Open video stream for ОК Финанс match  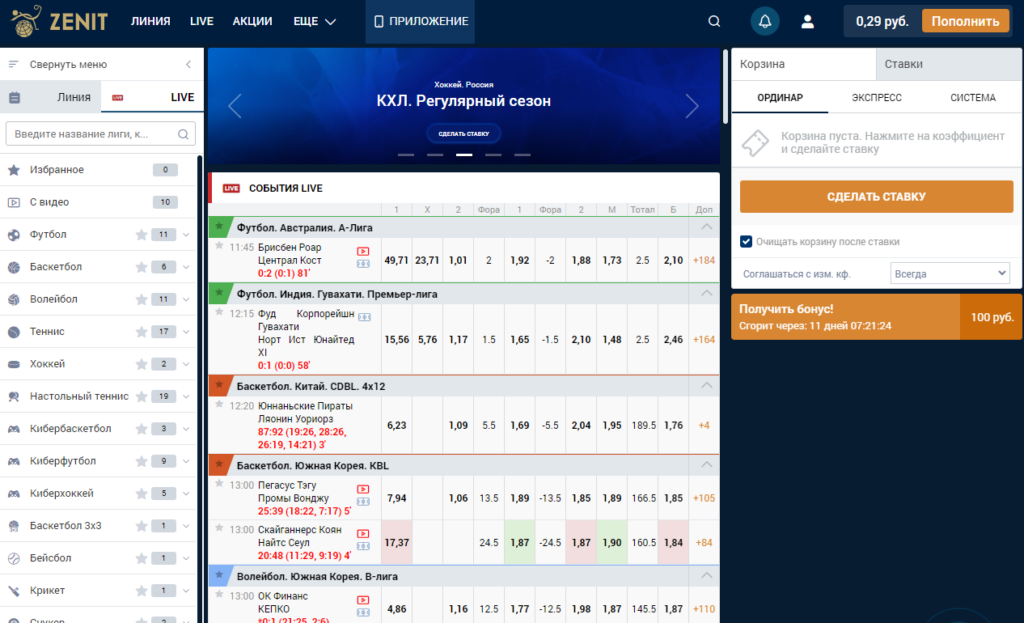coord(363,600)
